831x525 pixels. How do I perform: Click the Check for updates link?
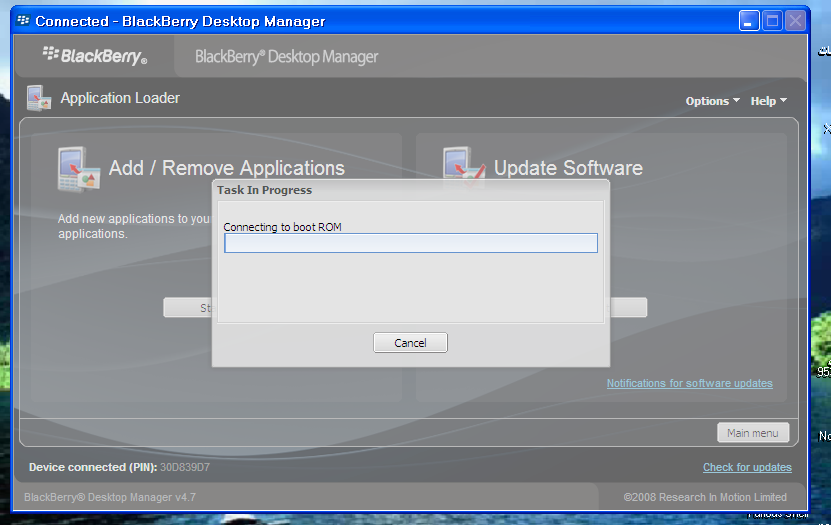(x=747, y=467)
